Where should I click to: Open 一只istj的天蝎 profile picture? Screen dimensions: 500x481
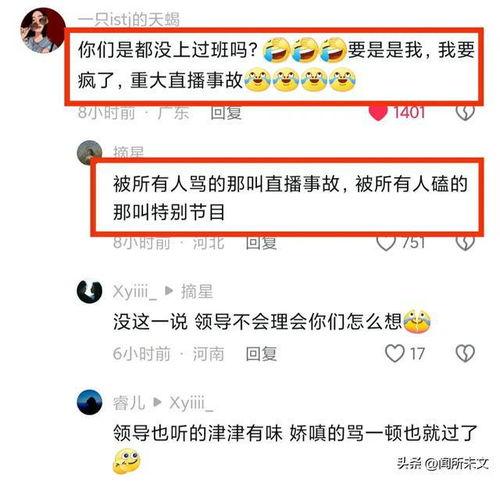click(43, 31)
